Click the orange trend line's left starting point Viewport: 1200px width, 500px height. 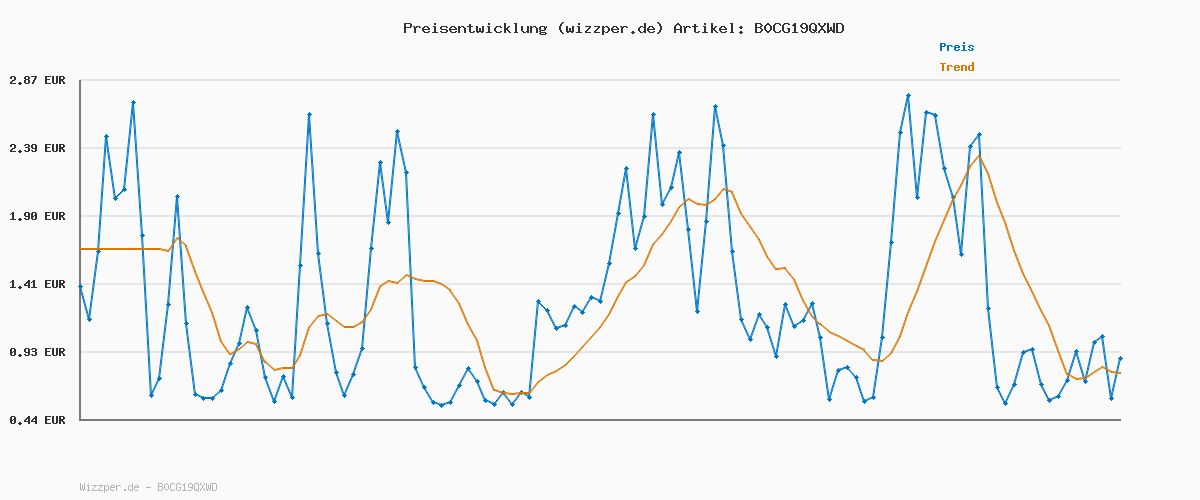point(82,248)
